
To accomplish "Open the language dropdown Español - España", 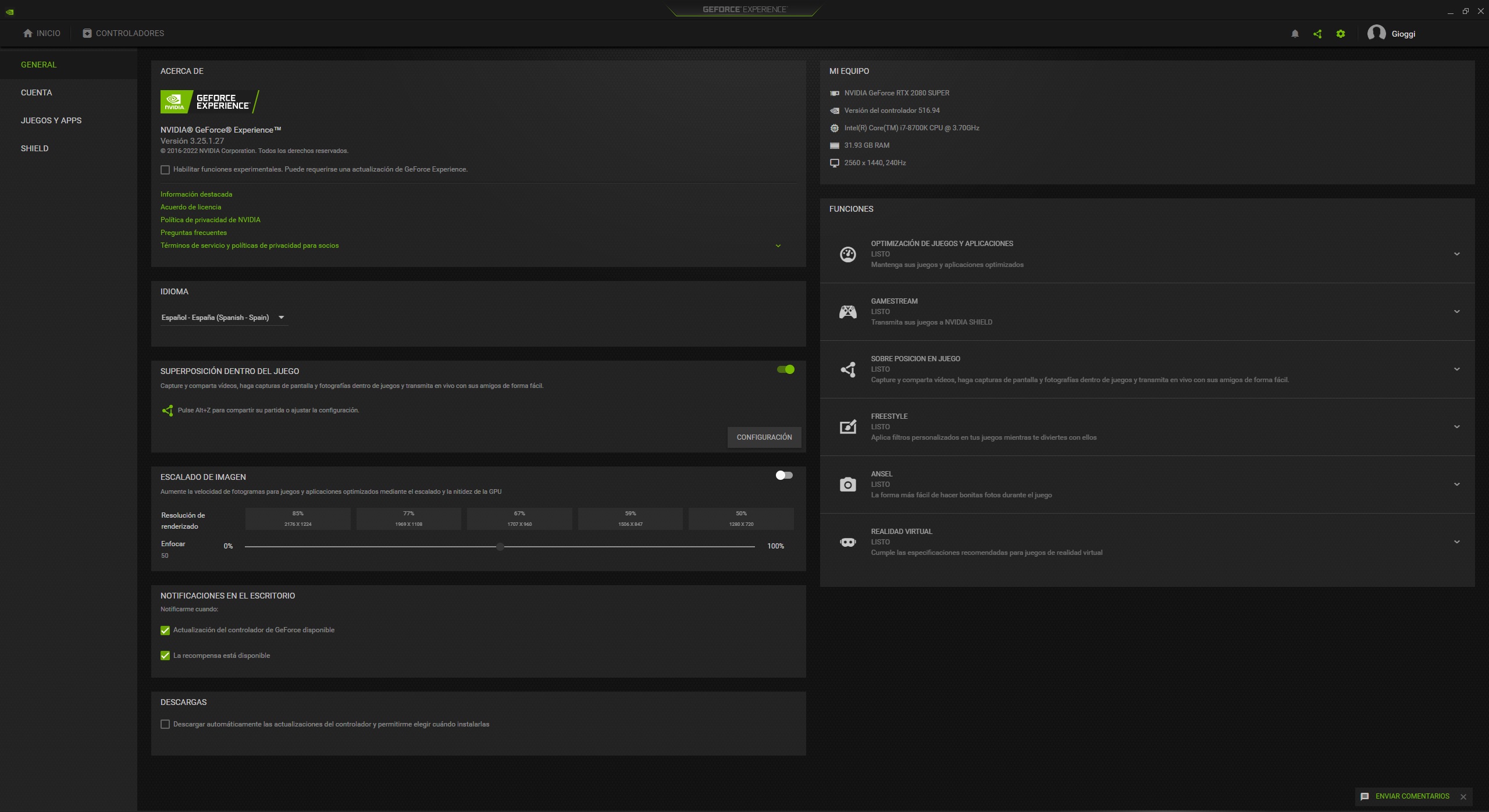I will click(x=224, y=318).
